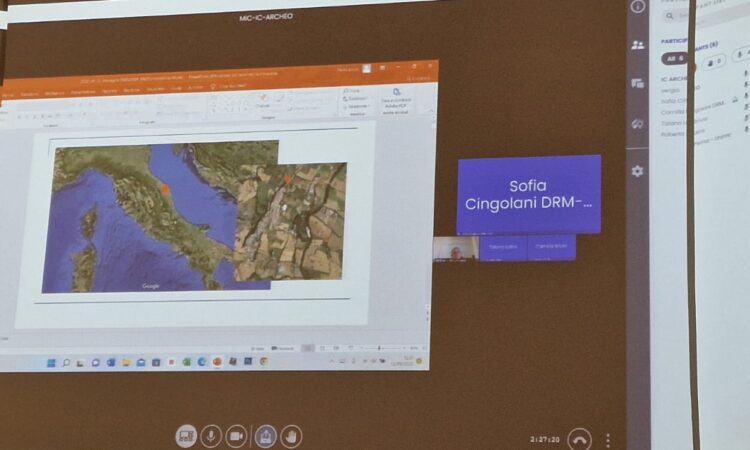Viewport: 750px width, 450px height.
Task: Open the participants panel icon
Action: point(638,45)
